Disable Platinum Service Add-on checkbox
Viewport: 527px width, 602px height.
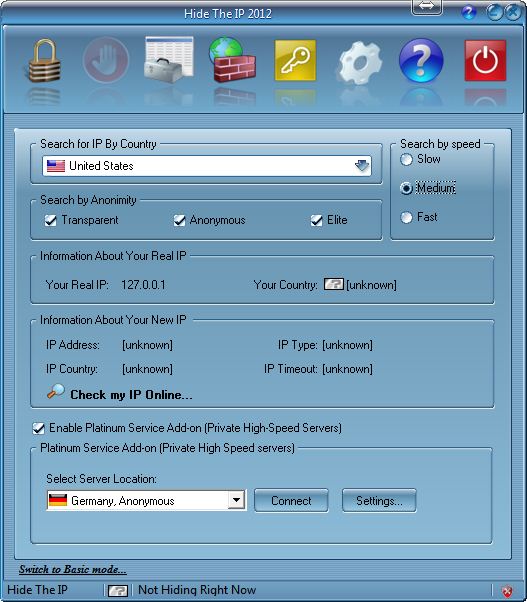pyautogui.click(x=38, y=428)
